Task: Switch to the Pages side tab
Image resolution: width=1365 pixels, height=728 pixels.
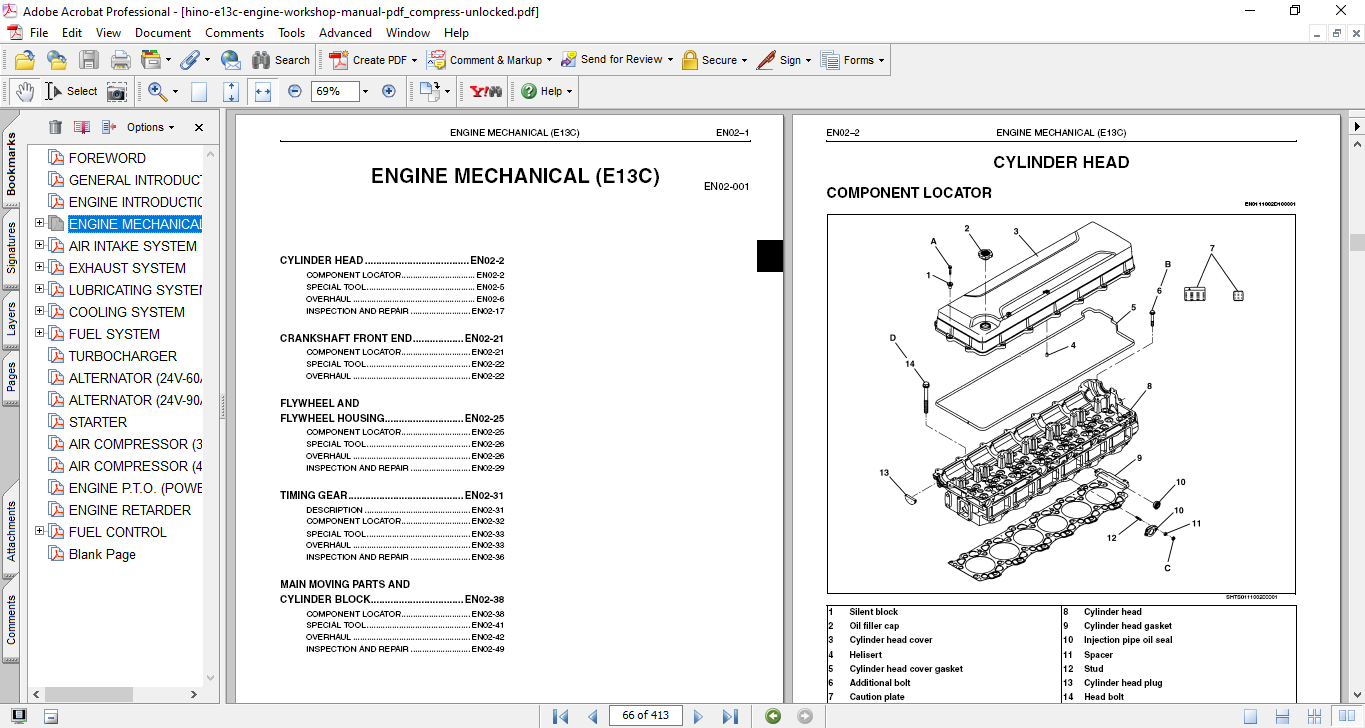Action: point(11,377)
